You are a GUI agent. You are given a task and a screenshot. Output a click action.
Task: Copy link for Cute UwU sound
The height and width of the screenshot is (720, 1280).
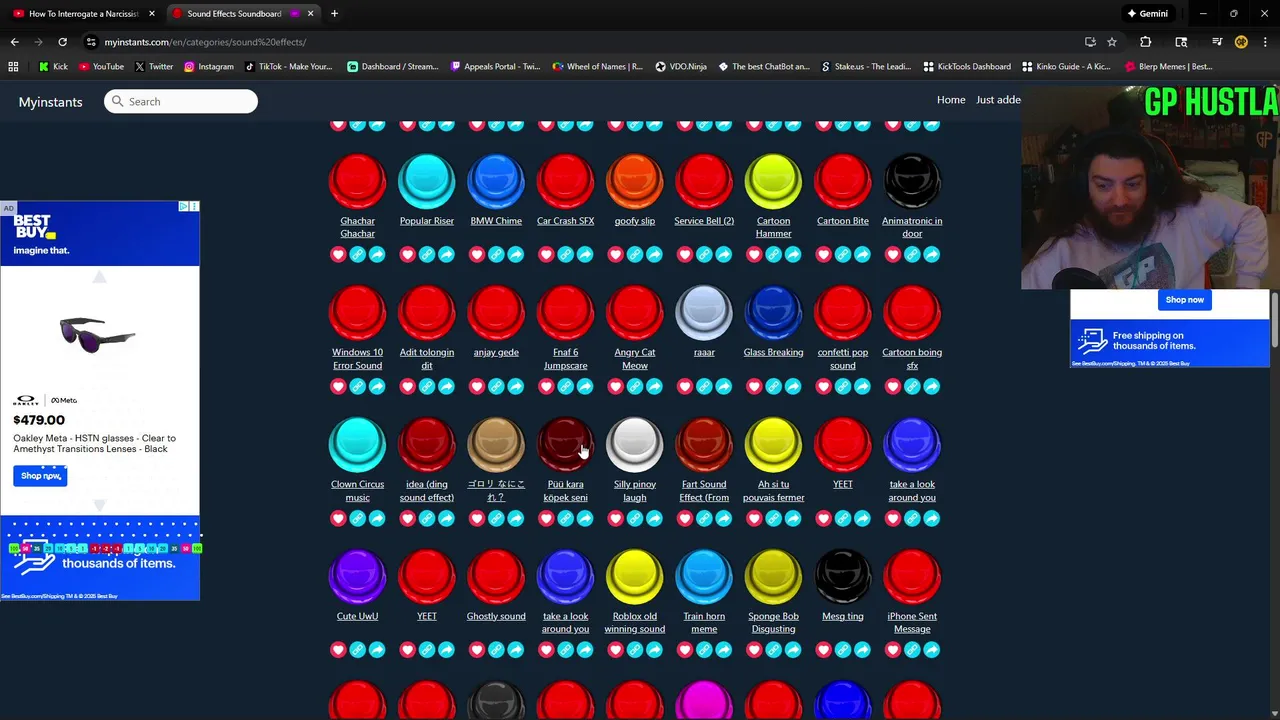357,650
